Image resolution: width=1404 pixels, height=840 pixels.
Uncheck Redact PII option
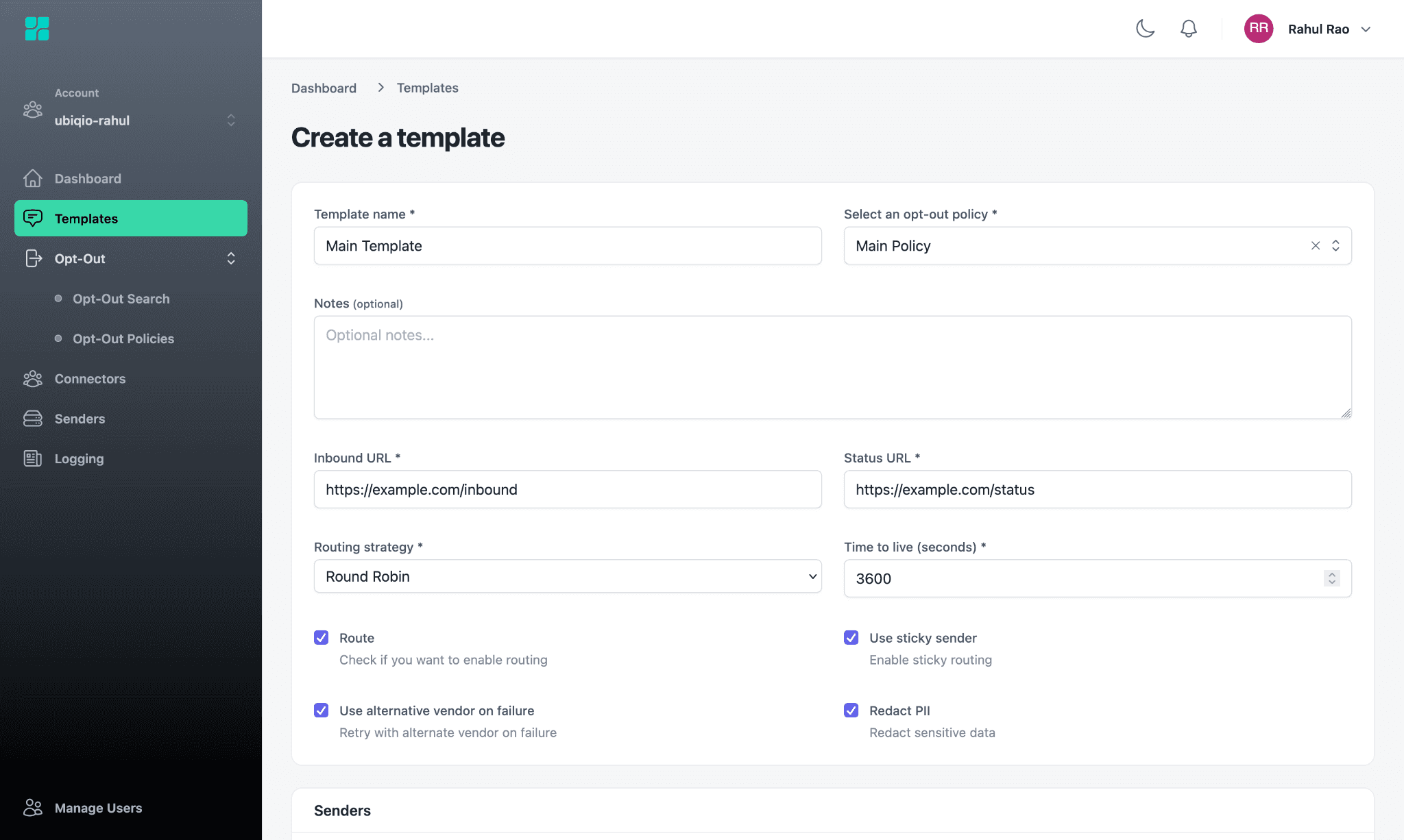tap(851, 711)
